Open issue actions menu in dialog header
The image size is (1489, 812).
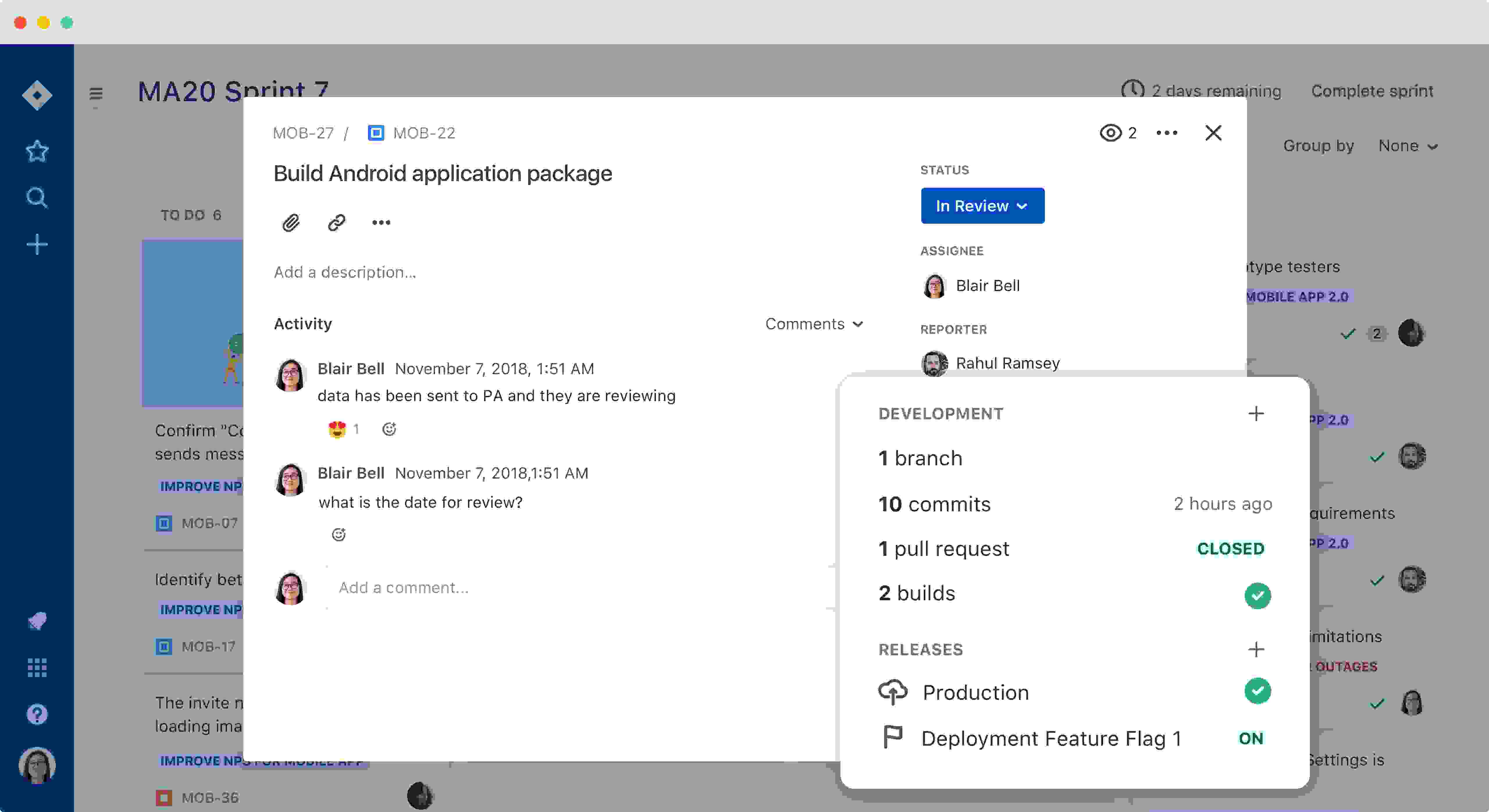tap(1166, 133)
